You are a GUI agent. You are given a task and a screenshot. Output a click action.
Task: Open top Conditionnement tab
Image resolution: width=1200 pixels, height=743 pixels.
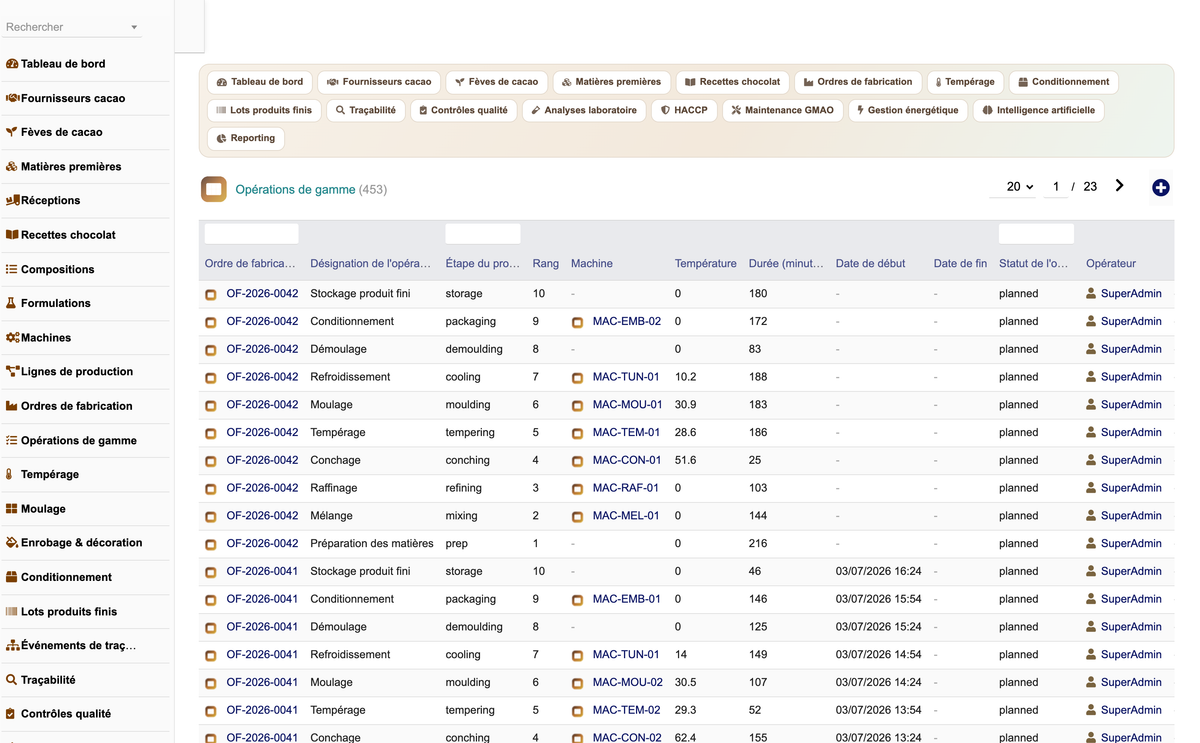click(x=1063, y=82)
